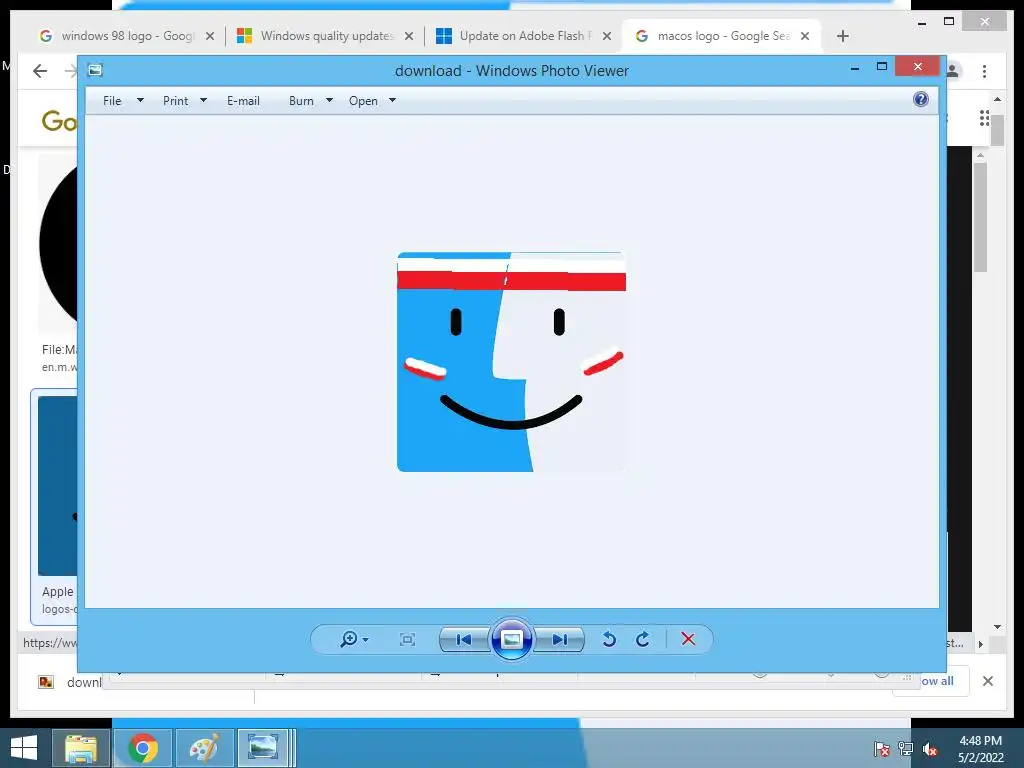
Task: Click E-mail in the Photo Viewer toolbar
Action: 243,101
